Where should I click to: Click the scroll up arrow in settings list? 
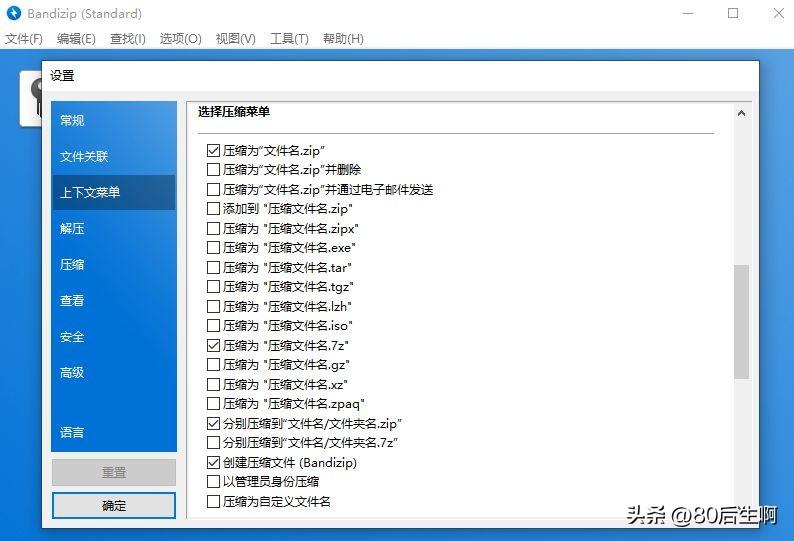(741, 113)
